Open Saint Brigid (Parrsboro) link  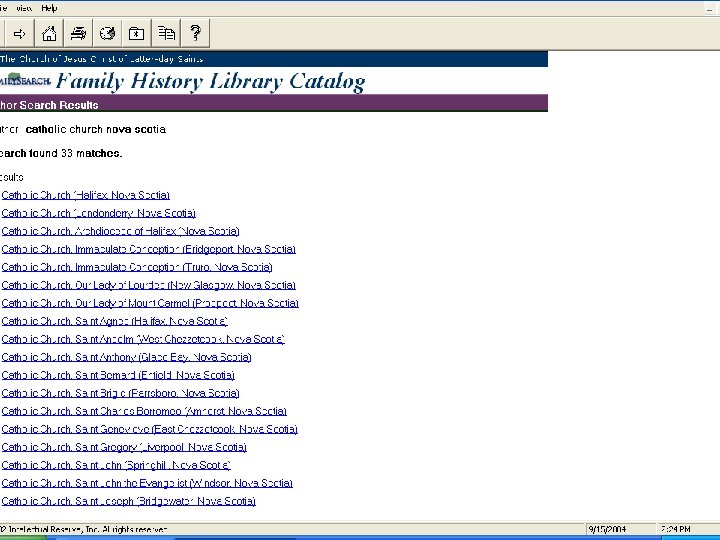[121, 393]
